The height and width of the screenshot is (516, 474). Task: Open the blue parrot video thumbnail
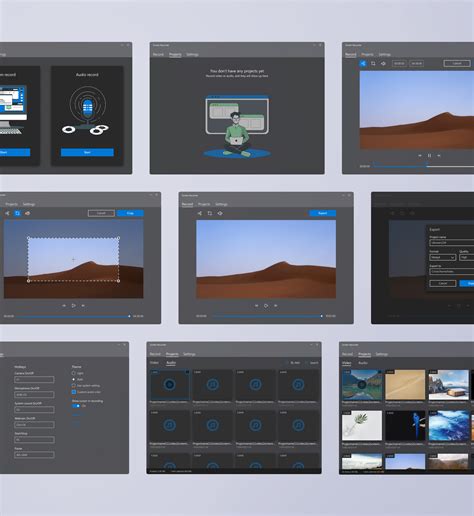coord(405,426)
